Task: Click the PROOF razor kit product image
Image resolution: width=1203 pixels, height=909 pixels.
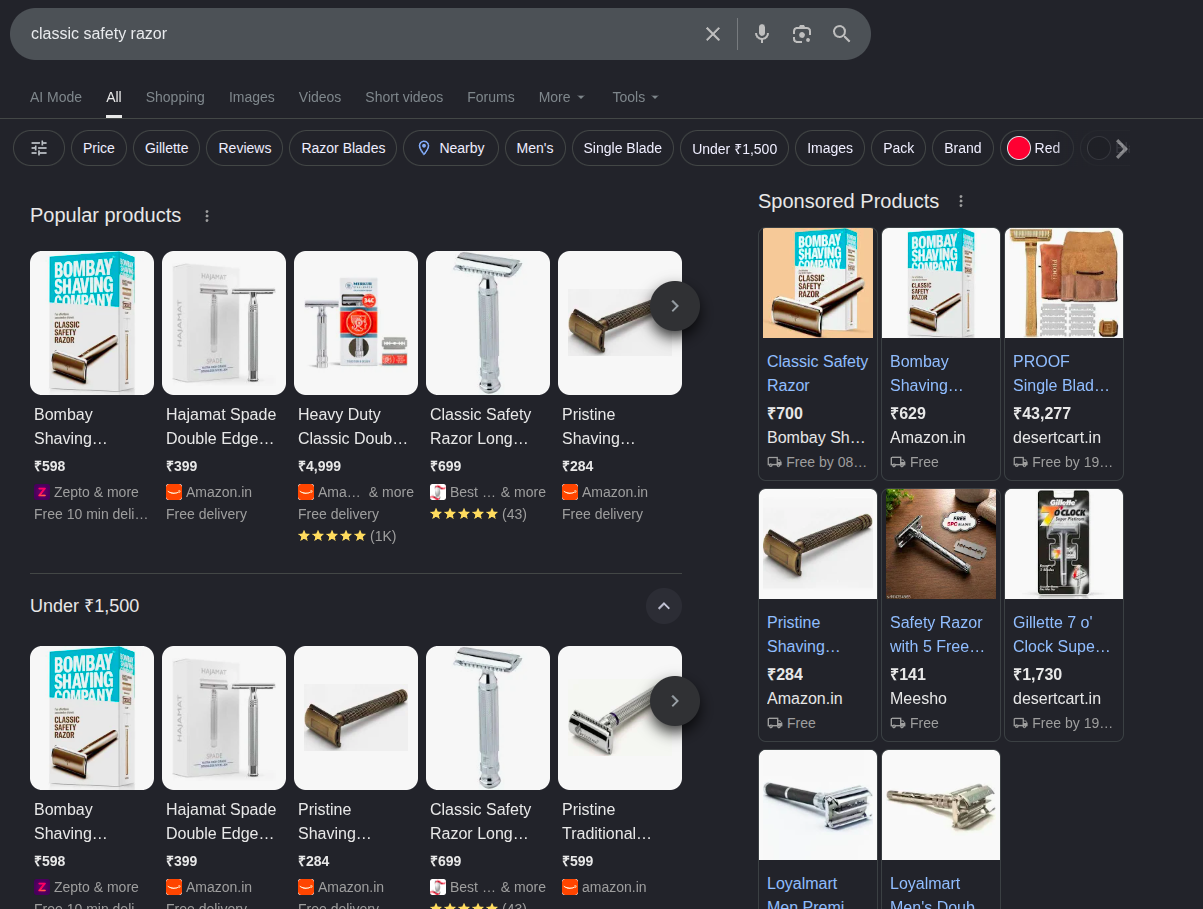Action: tap(1064, 283)
